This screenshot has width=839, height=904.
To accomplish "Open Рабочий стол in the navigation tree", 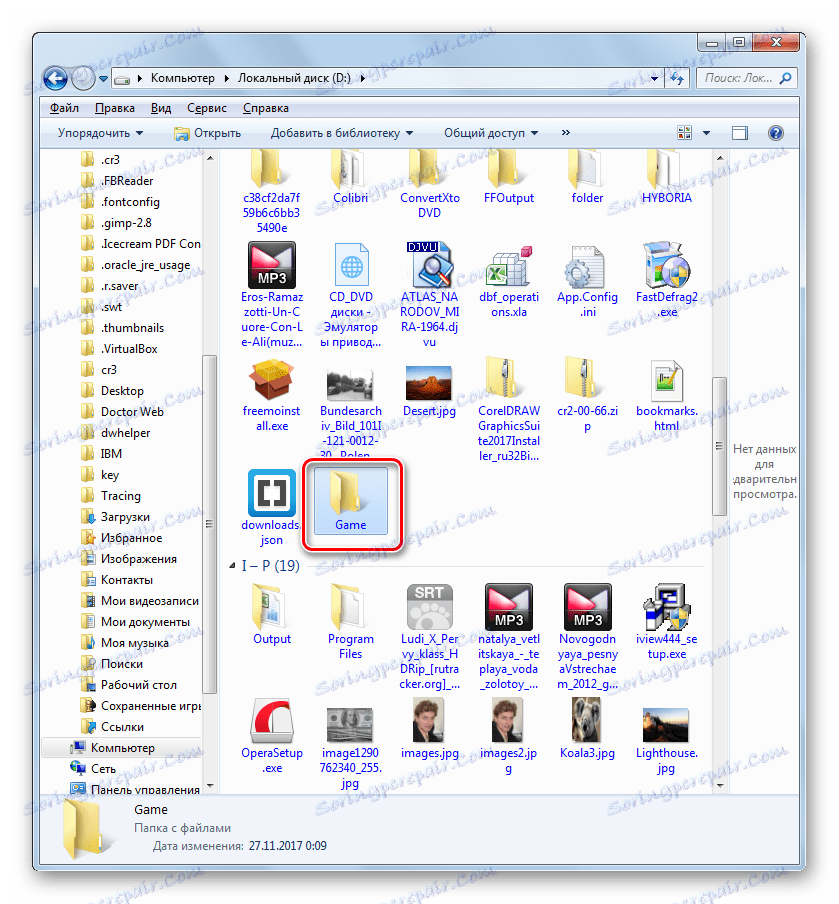I will point(129,685).
